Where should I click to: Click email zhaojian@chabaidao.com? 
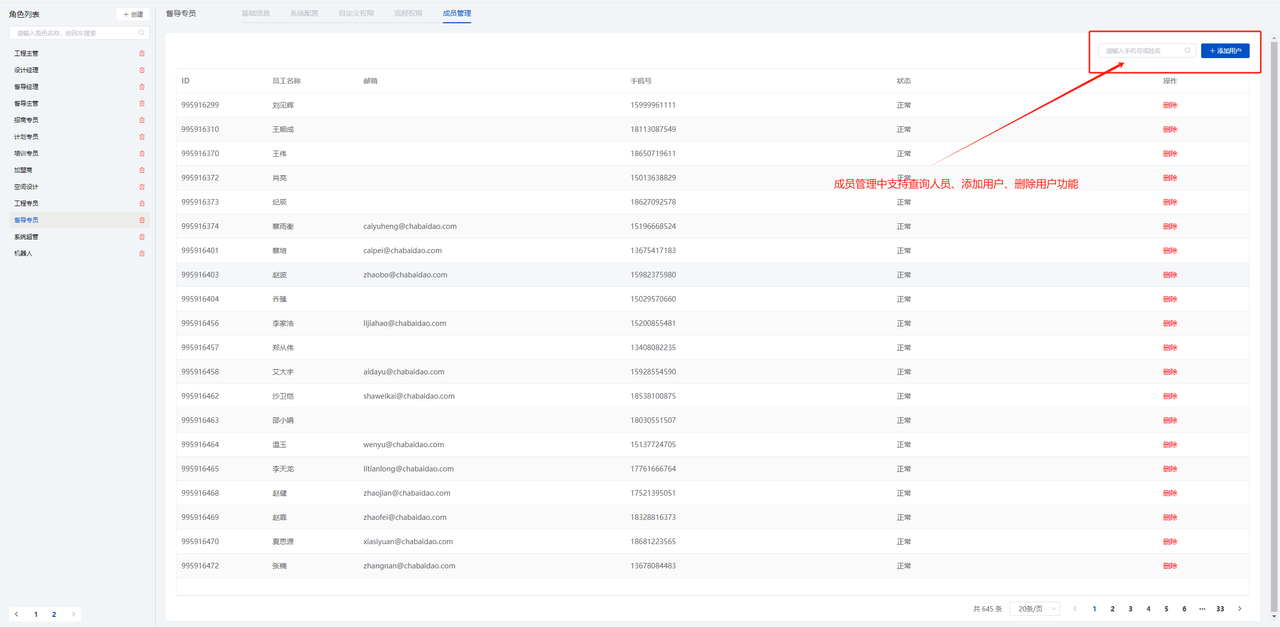tap(407, 493)
